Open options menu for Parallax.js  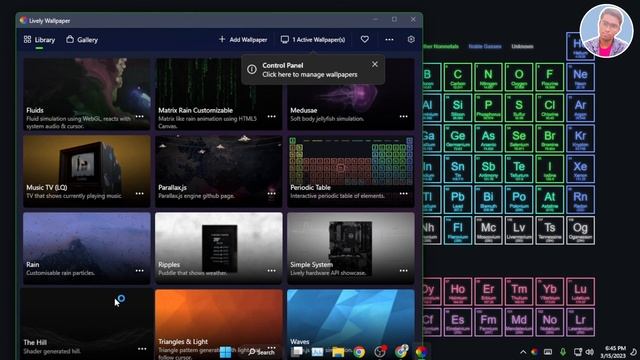point(271,193)
